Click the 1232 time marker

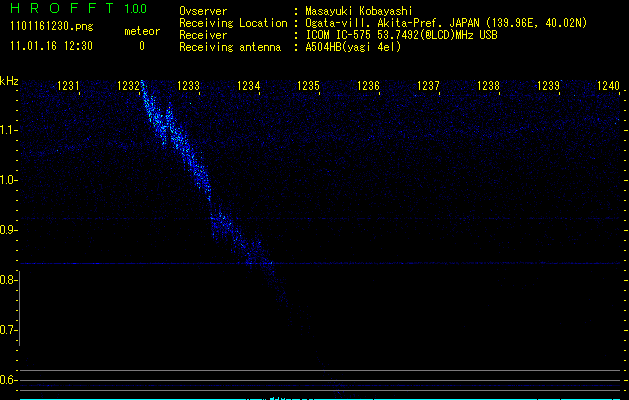pyautogui.click(x=128, y=85)
